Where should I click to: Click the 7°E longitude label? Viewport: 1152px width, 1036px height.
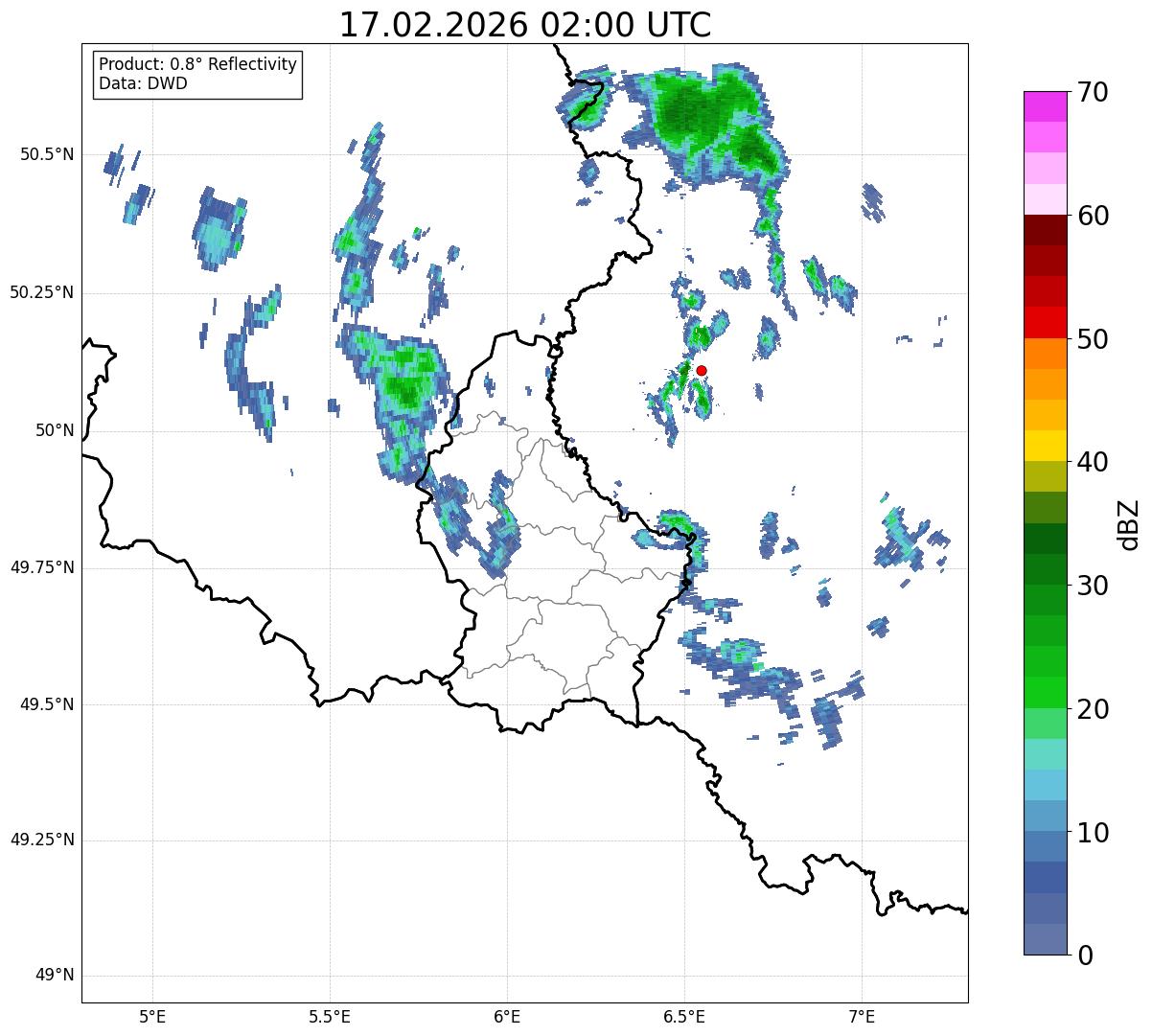(x=862, y=1017)
